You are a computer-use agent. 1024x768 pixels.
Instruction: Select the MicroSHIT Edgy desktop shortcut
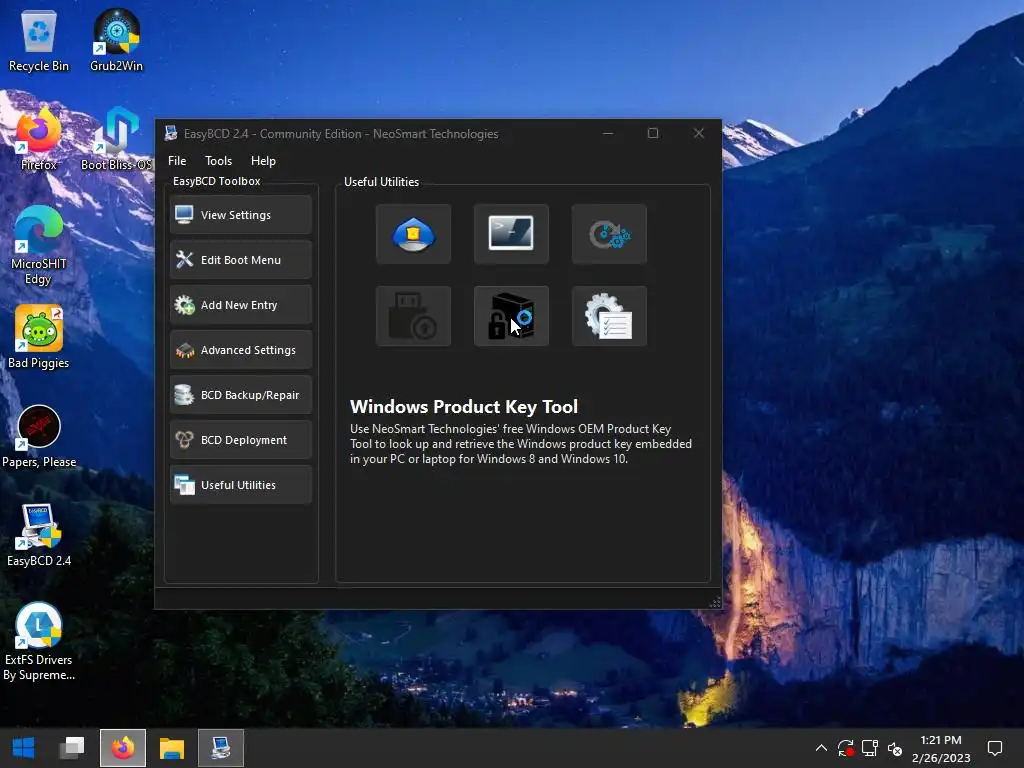39,246
